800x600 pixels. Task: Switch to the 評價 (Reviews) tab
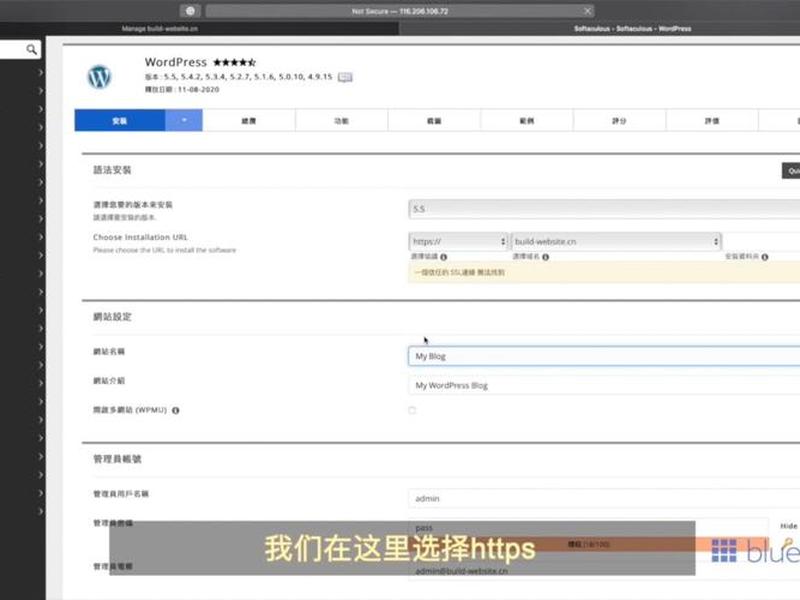point(712,120)
